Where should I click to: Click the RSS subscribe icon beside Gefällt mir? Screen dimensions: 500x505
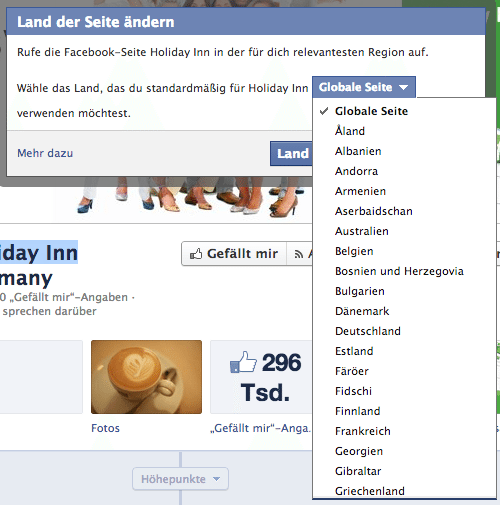point(299,255)
